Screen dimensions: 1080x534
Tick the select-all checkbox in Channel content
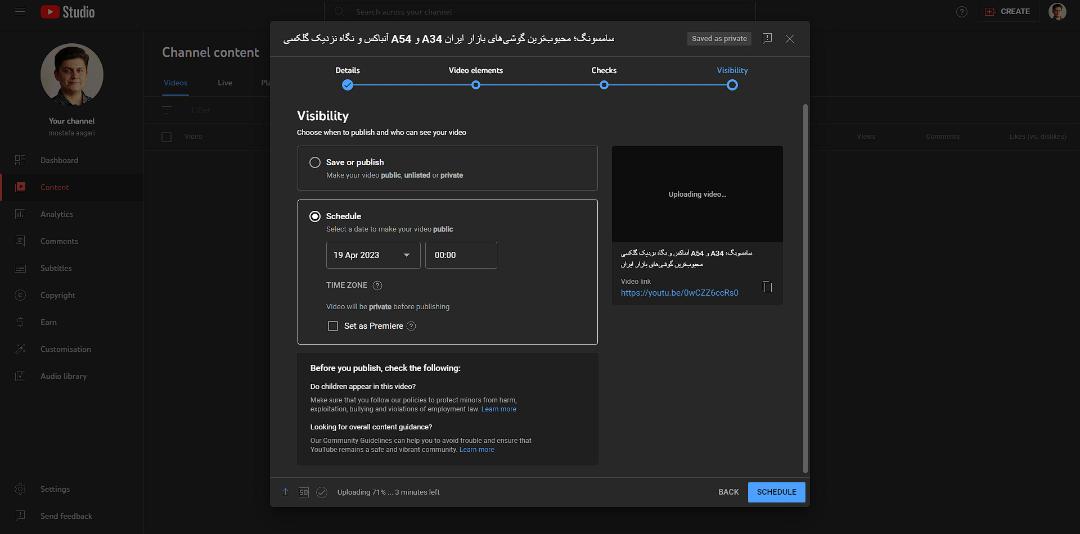166,136
